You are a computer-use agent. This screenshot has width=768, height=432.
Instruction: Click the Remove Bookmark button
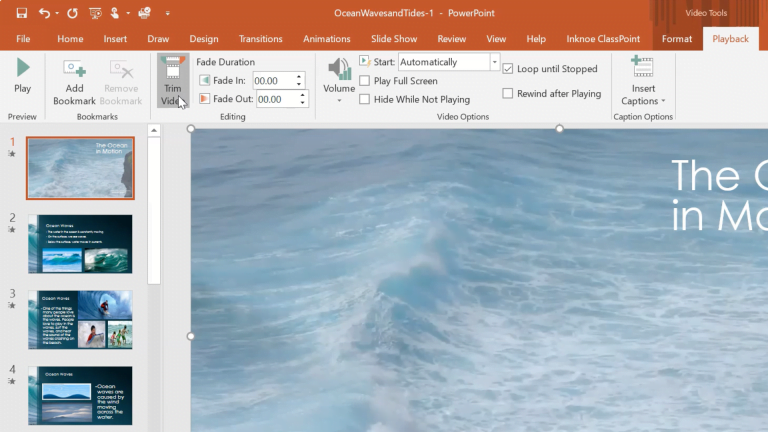[121, 82]
